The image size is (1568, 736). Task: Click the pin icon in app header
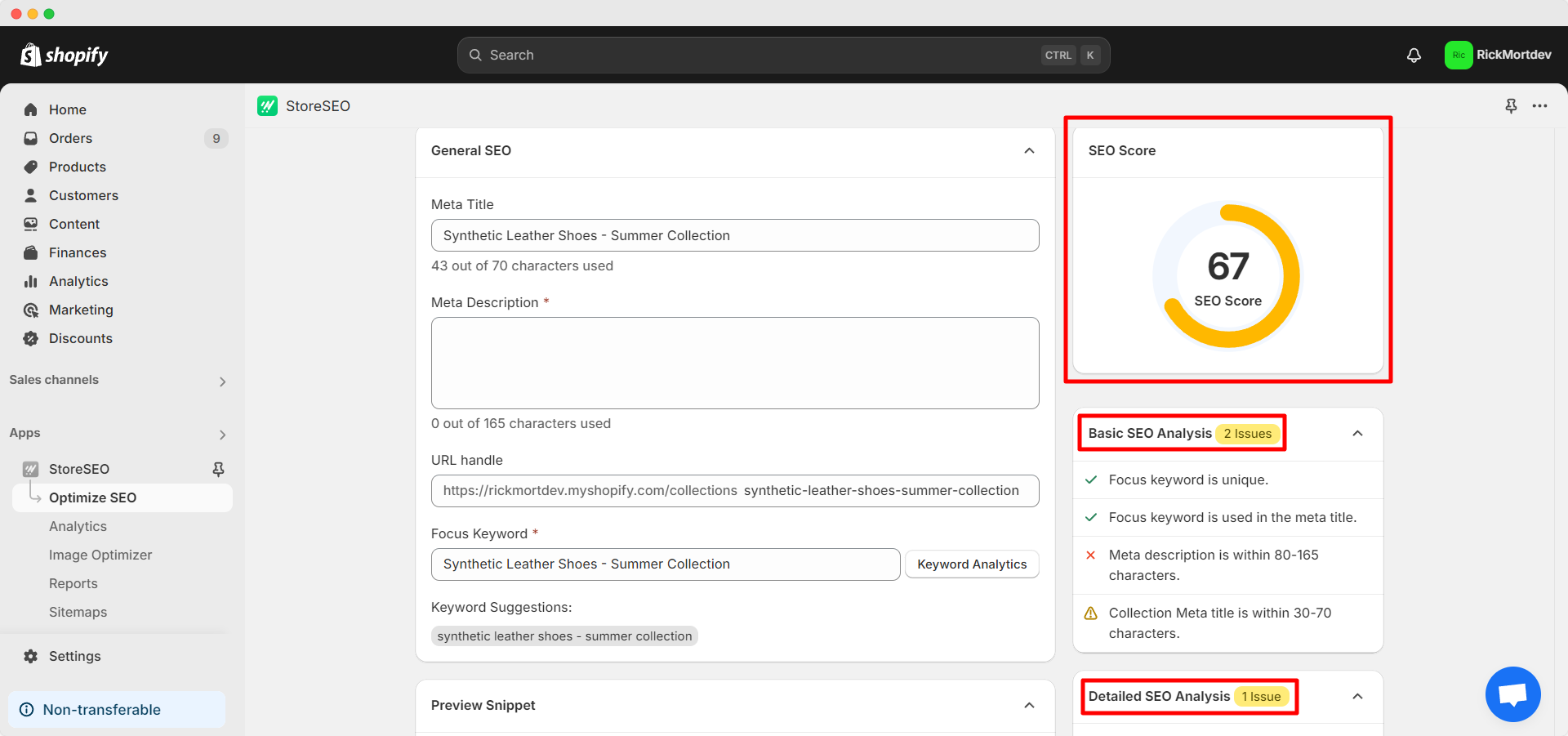coord(1511,106)
